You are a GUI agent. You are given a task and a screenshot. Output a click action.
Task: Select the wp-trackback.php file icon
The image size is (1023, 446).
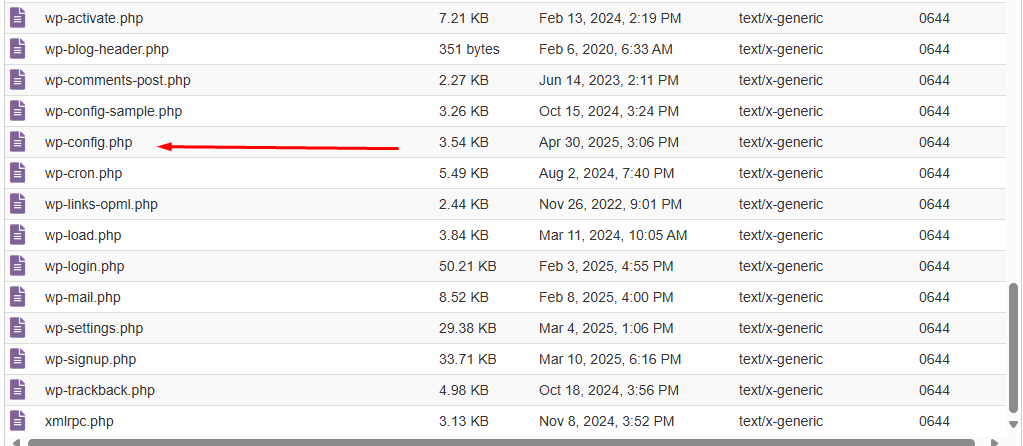point(18,390)
